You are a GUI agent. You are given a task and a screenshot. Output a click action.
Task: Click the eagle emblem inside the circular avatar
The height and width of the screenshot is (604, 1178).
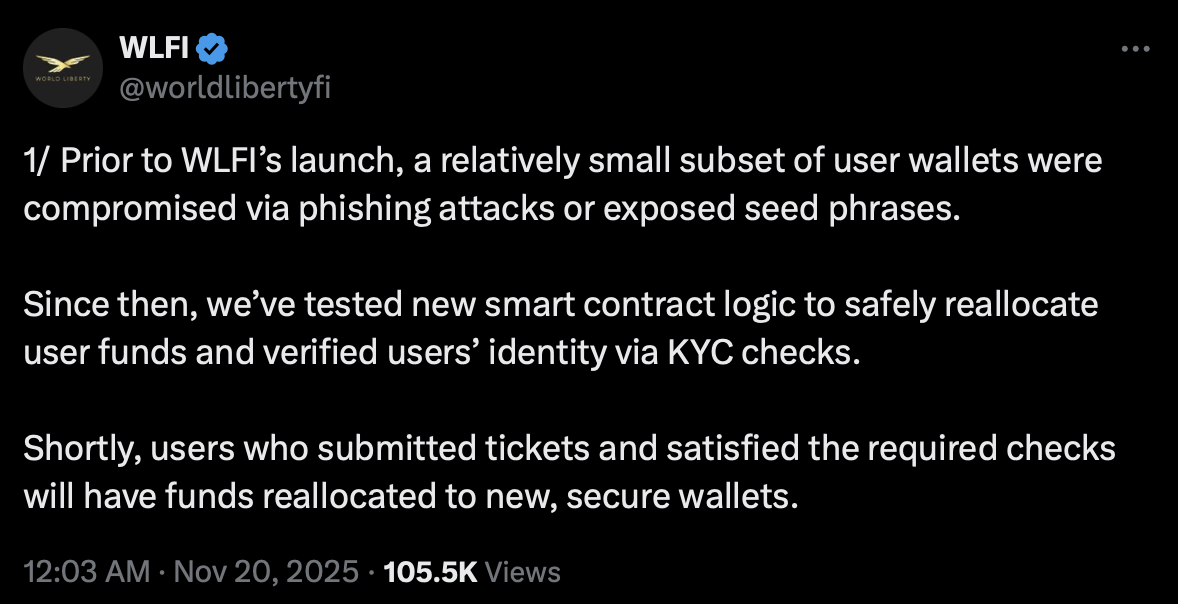tap(63, 62)
